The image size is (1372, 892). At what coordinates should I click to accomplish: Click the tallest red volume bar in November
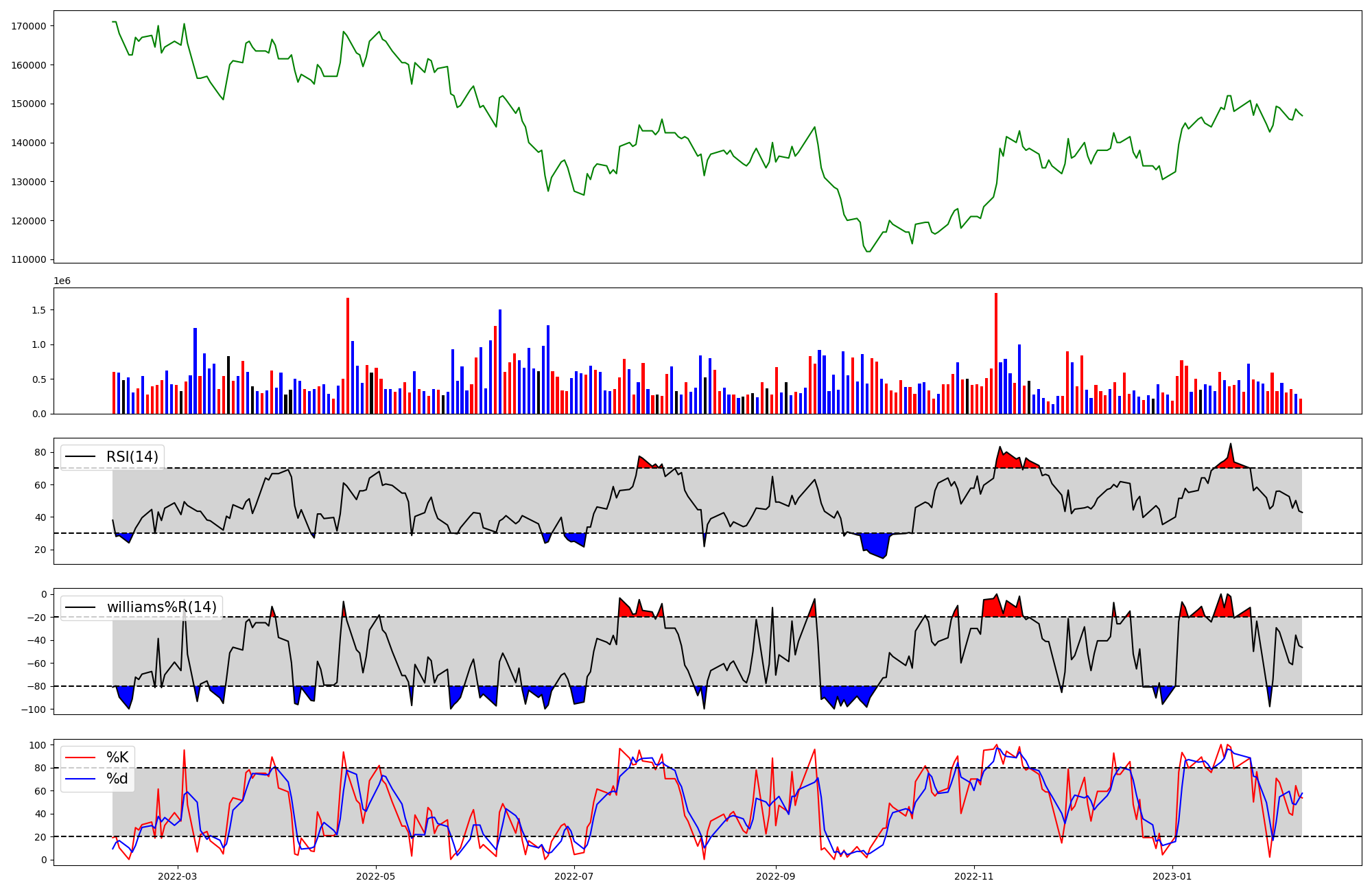996,353
